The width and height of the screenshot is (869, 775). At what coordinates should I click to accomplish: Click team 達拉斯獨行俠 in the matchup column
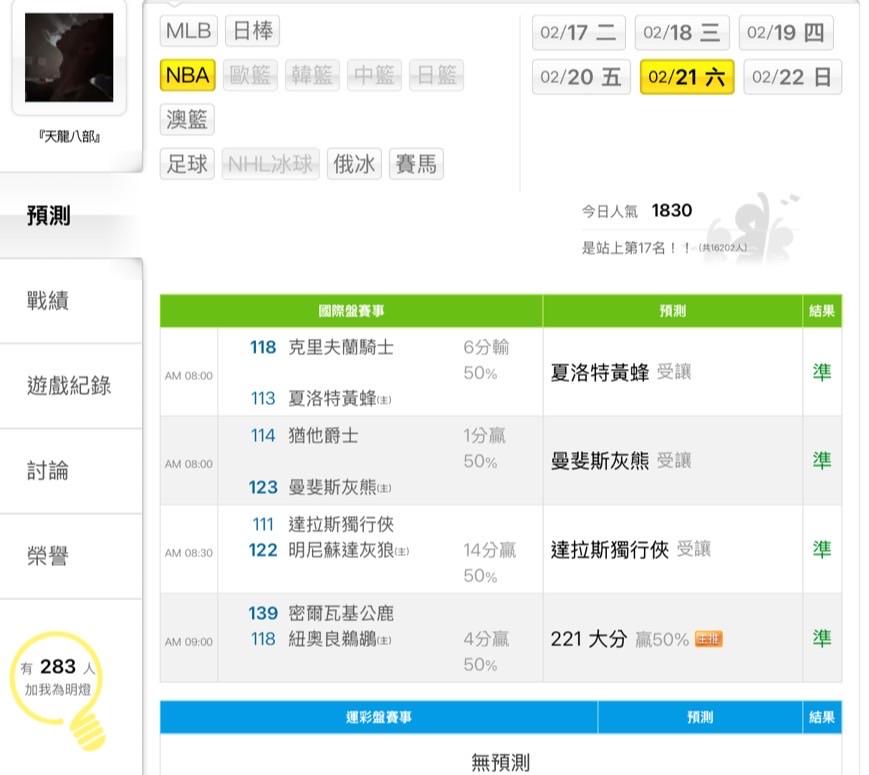click(341, 524)
